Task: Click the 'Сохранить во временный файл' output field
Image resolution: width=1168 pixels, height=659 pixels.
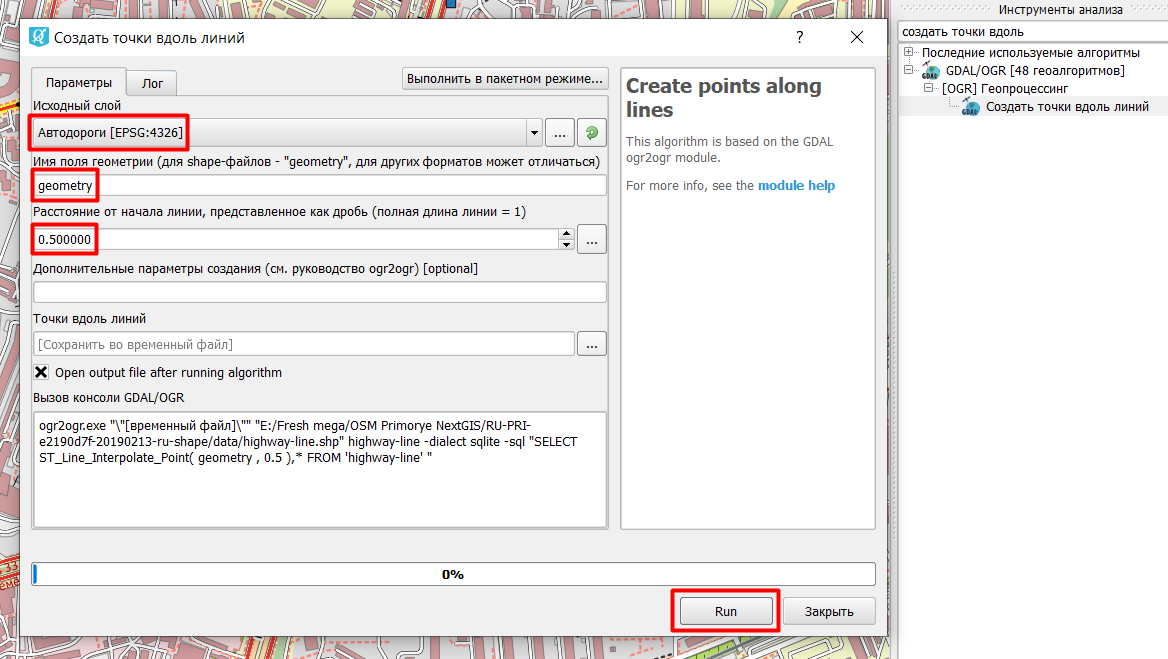Action: coord(304,344)
